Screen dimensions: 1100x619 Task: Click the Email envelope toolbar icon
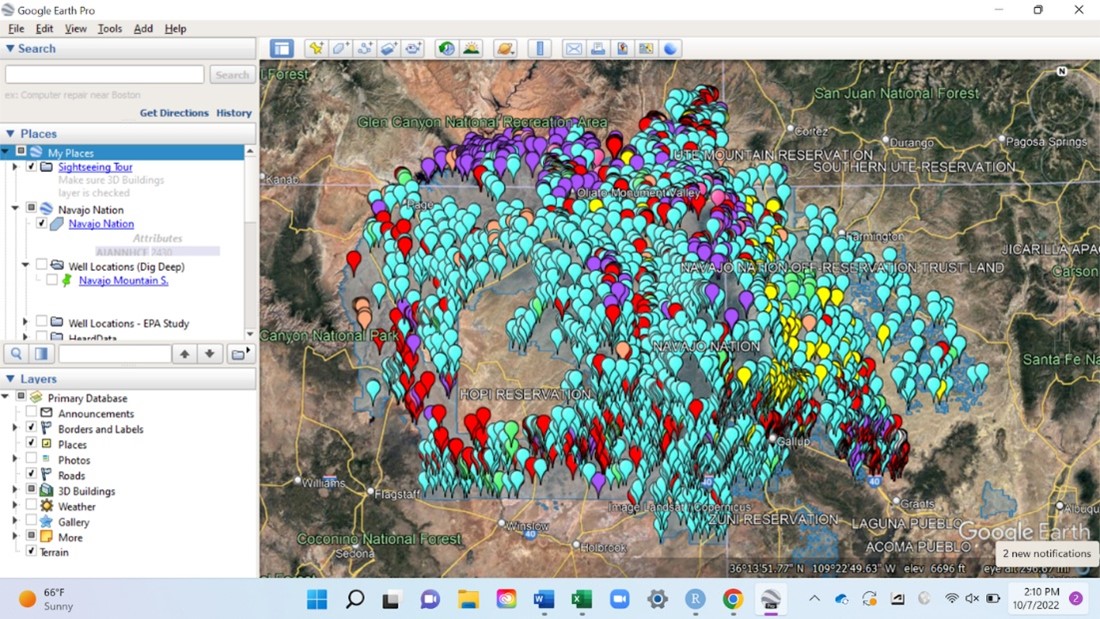pos(573,48)
